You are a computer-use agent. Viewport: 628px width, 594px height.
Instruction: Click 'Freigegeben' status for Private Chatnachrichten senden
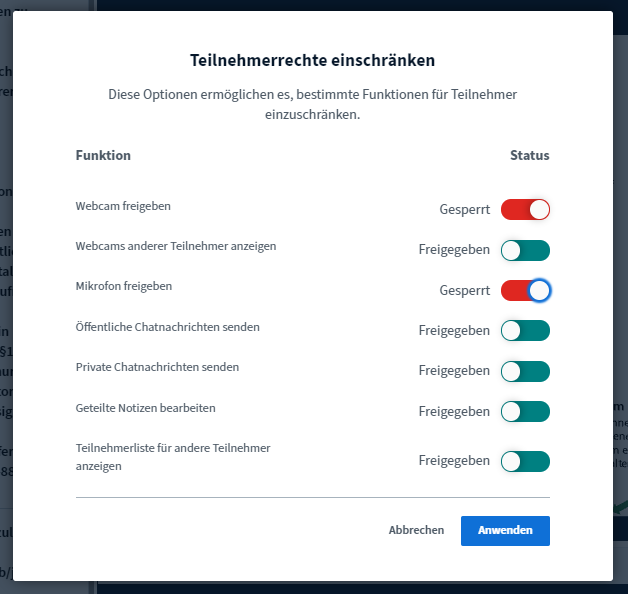click(x=454, y=371)
